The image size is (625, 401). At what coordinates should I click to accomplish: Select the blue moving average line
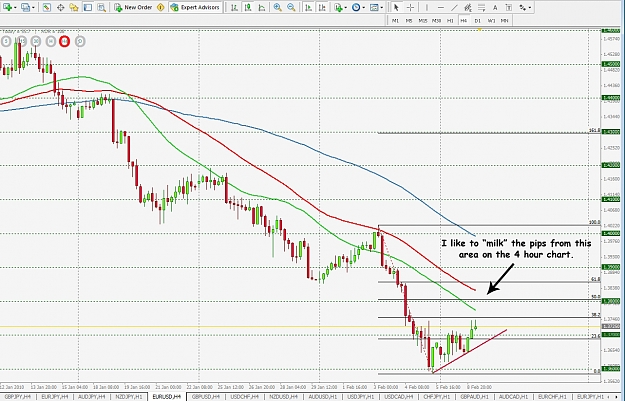319,150
